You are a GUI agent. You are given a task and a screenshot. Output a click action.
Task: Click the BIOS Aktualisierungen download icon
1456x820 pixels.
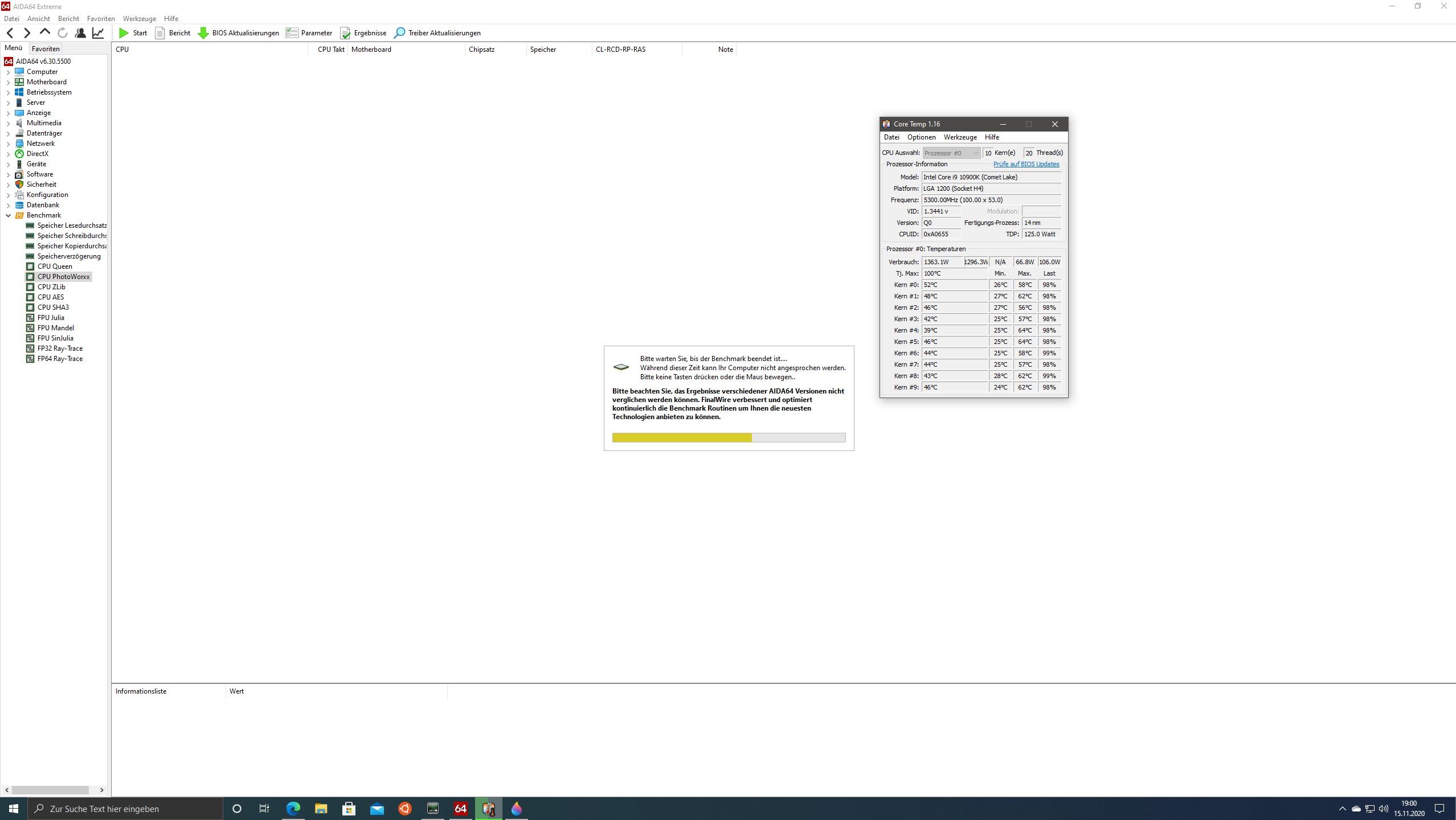[x=203, y=33]
